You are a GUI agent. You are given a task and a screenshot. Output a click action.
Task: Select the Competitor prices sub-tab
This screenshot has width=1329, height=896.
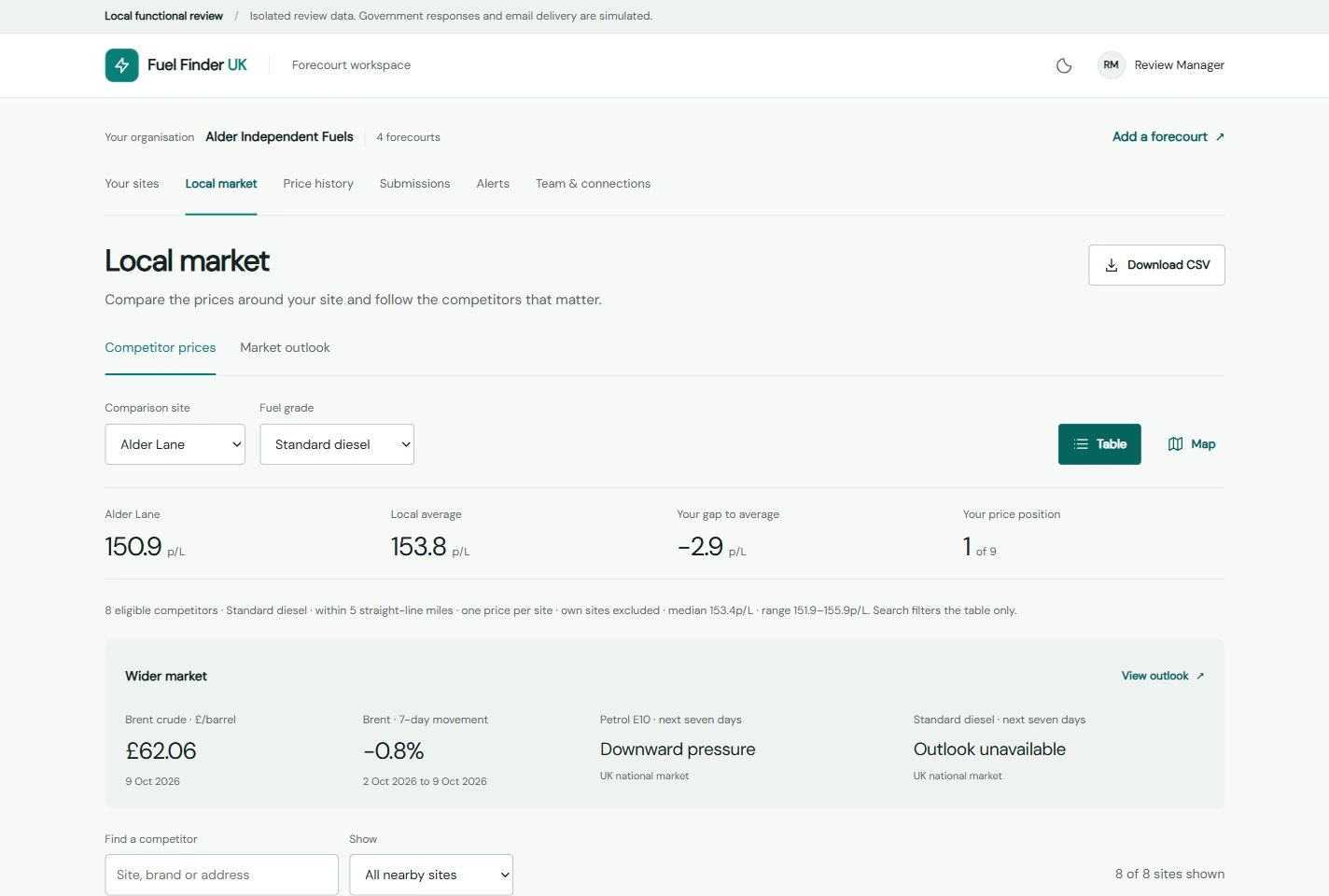(x=161, y=347)
